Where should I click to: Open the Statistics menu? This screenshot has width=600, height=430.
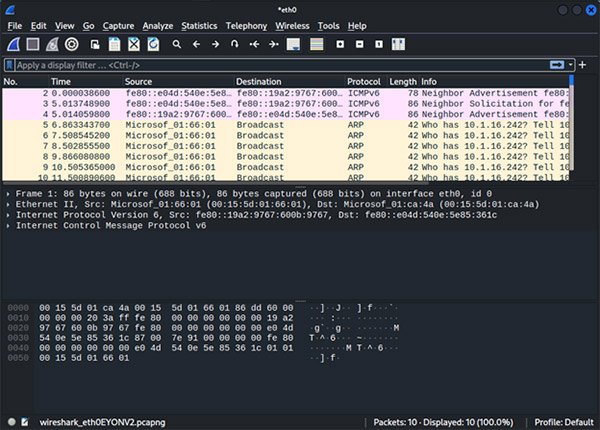point(199,25)
